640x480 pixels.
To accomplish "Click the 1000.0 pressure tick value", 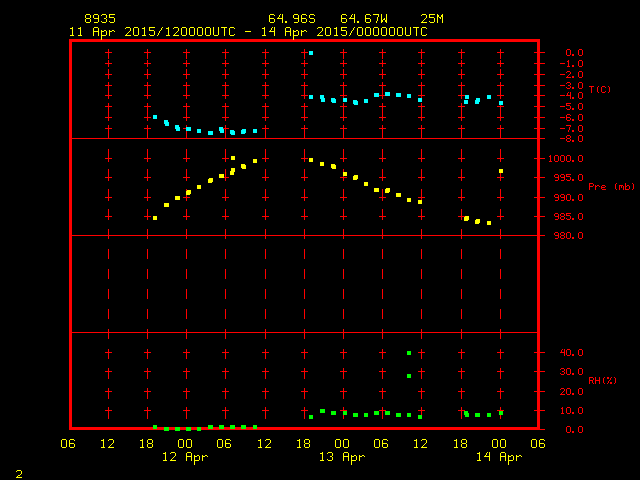I will 566,159.
